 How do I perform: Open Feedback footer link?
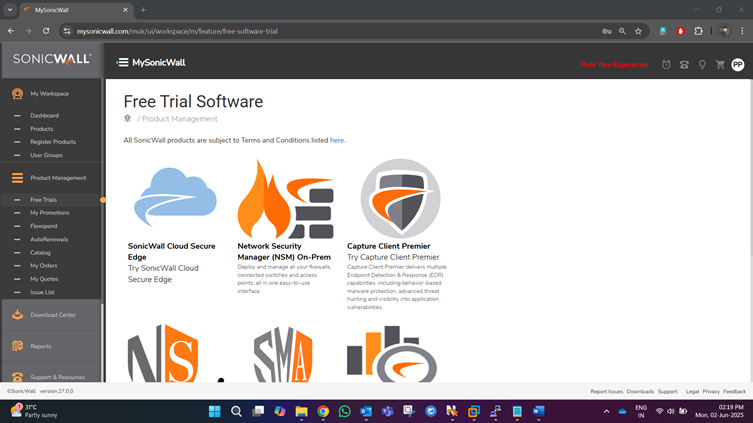(x=734, y=391)
